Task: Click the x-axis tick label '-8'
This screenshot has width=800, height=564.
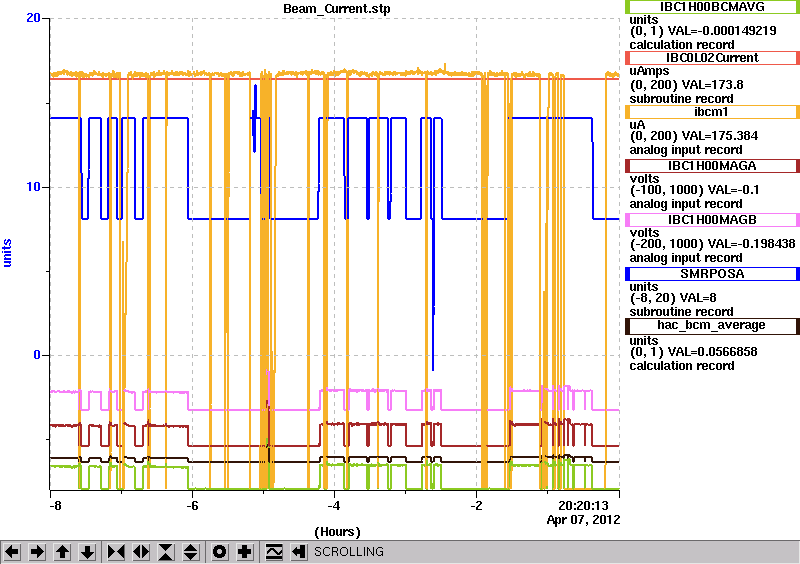Action: pyautogui.click(x=55, y=506)
